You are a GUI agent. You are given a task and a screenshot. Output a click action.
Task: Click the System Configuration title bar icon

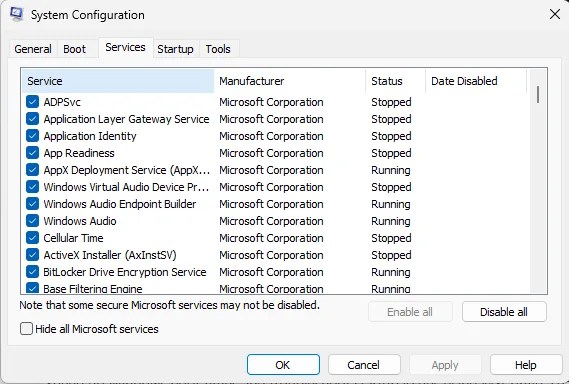[16, 14]
